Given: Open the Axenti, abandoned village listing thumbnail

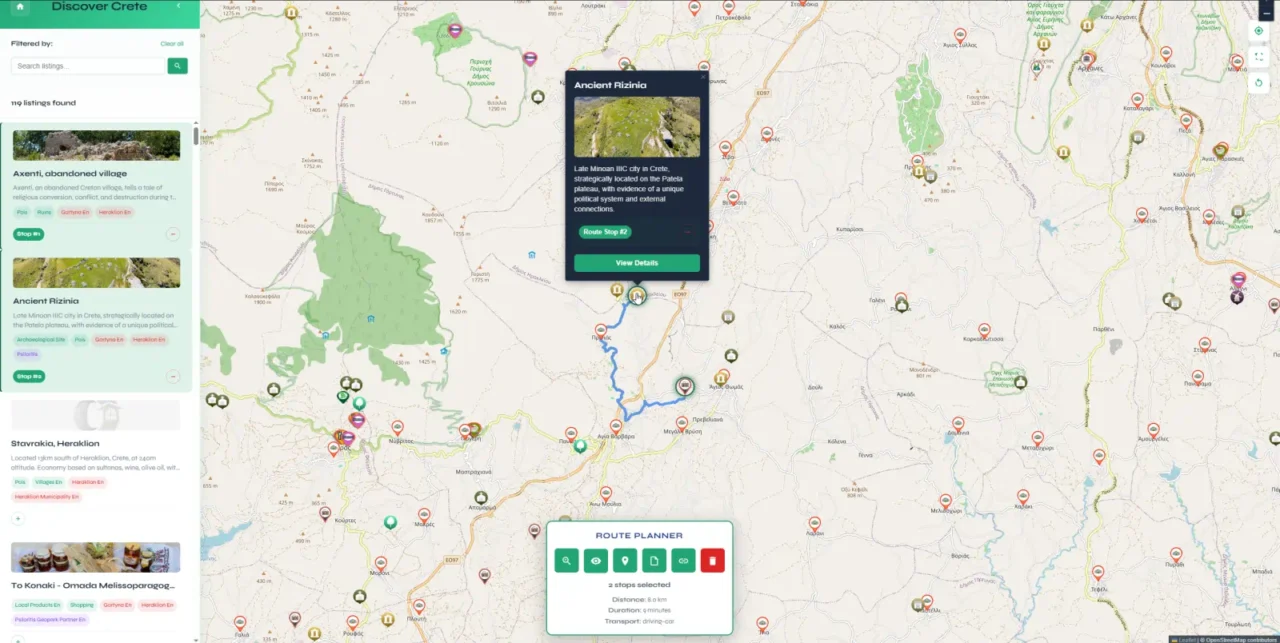Looking at the screenshot, I should pos(96,145).
